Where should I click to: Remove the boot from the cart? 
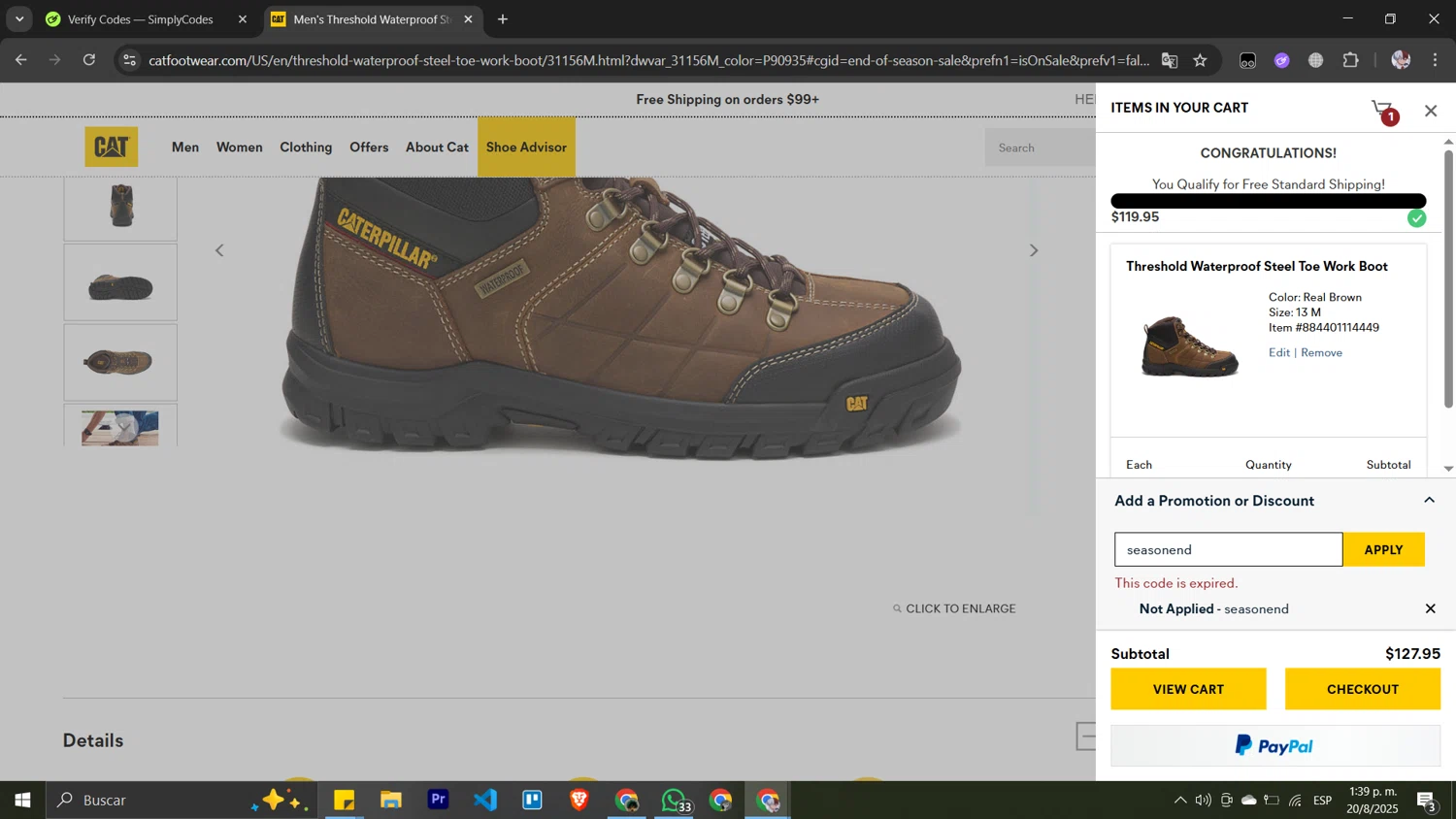tap(1321, 352)
